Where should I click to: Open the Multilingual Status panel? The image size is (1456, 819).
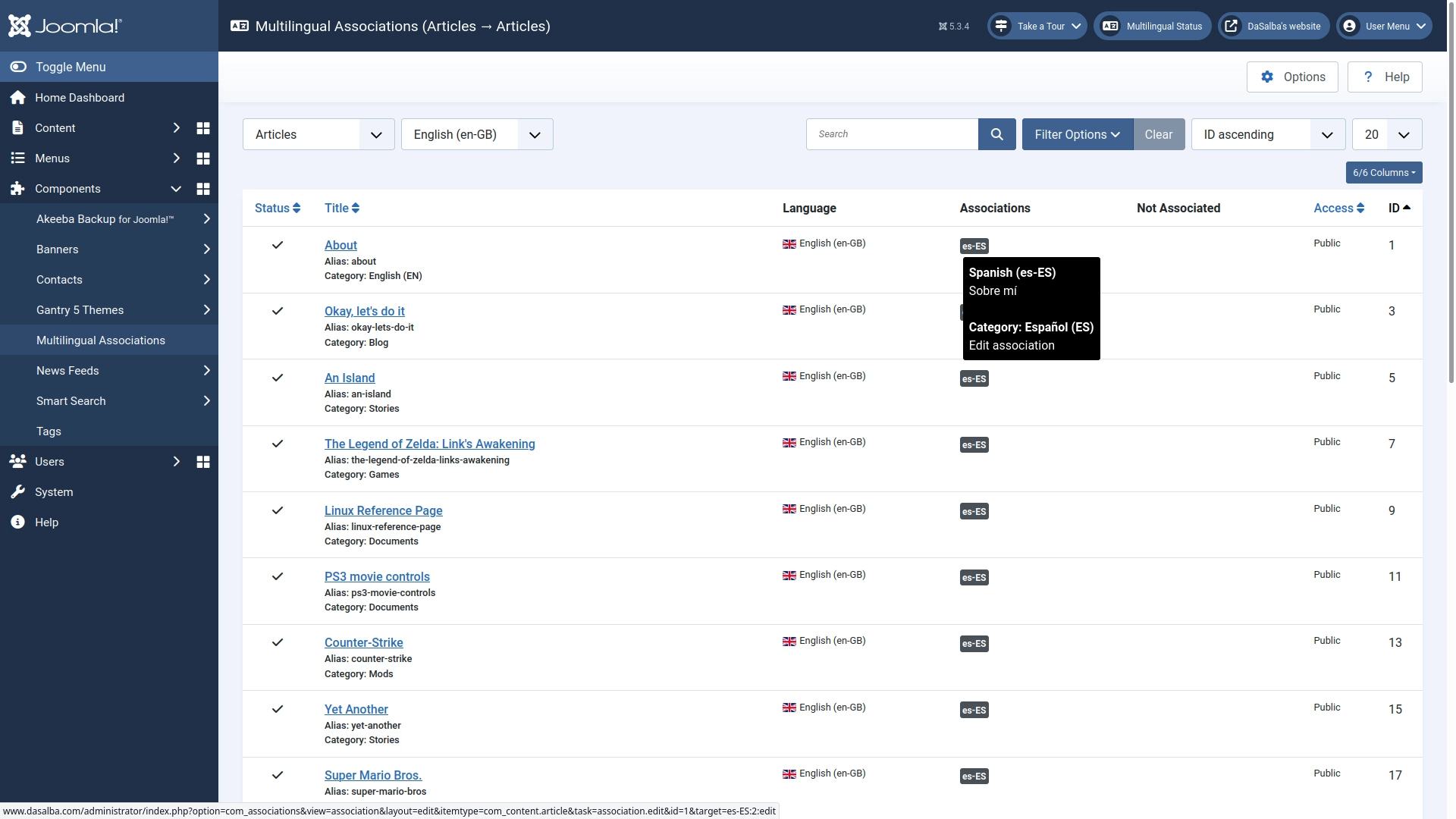pos(1152,25)
